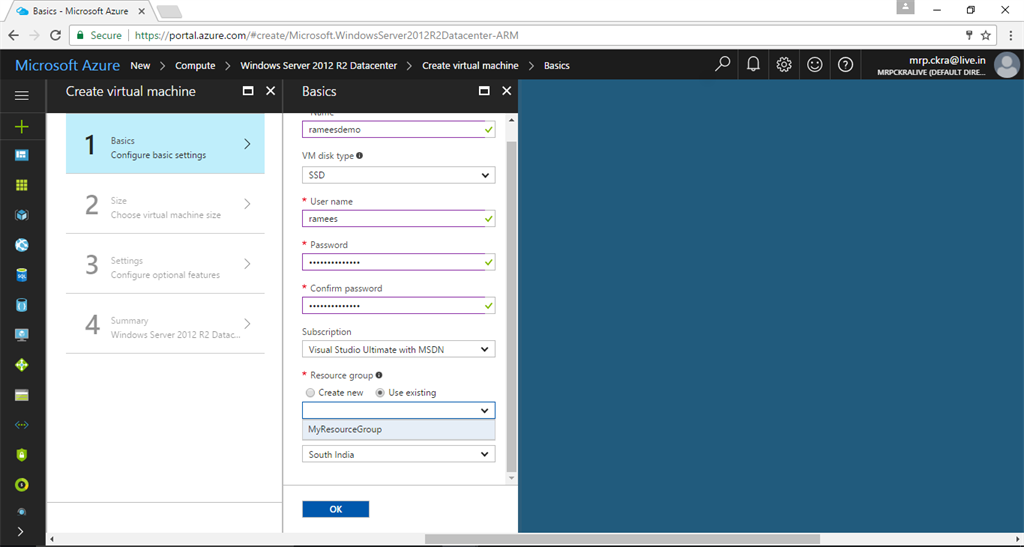
Task: Open the VM disk type SSD dropdown
Action: click(x=398, y=175)
